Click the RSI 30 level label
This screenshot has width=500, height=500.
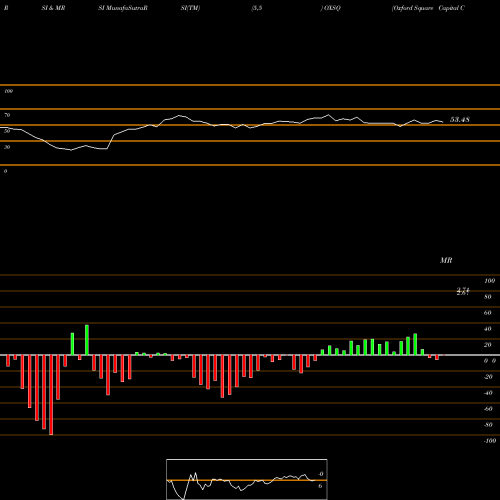coord(7,147)
